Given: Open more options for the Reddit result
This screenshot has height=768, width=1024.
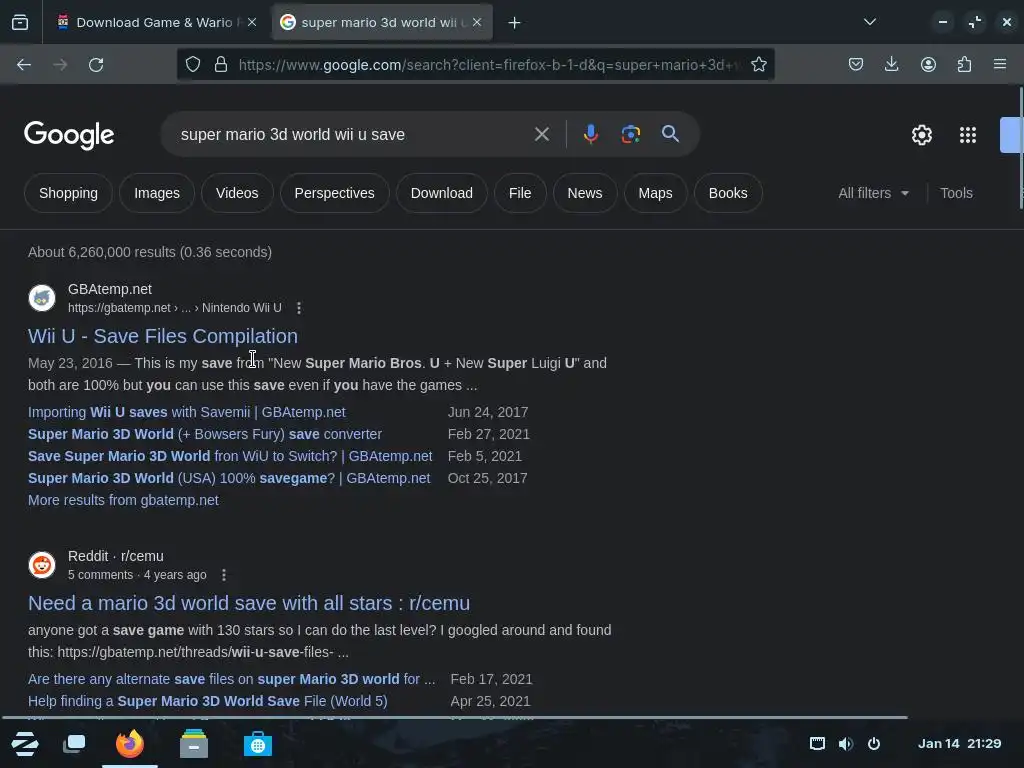Looking at the screenshot, I should tap(224, 575).
